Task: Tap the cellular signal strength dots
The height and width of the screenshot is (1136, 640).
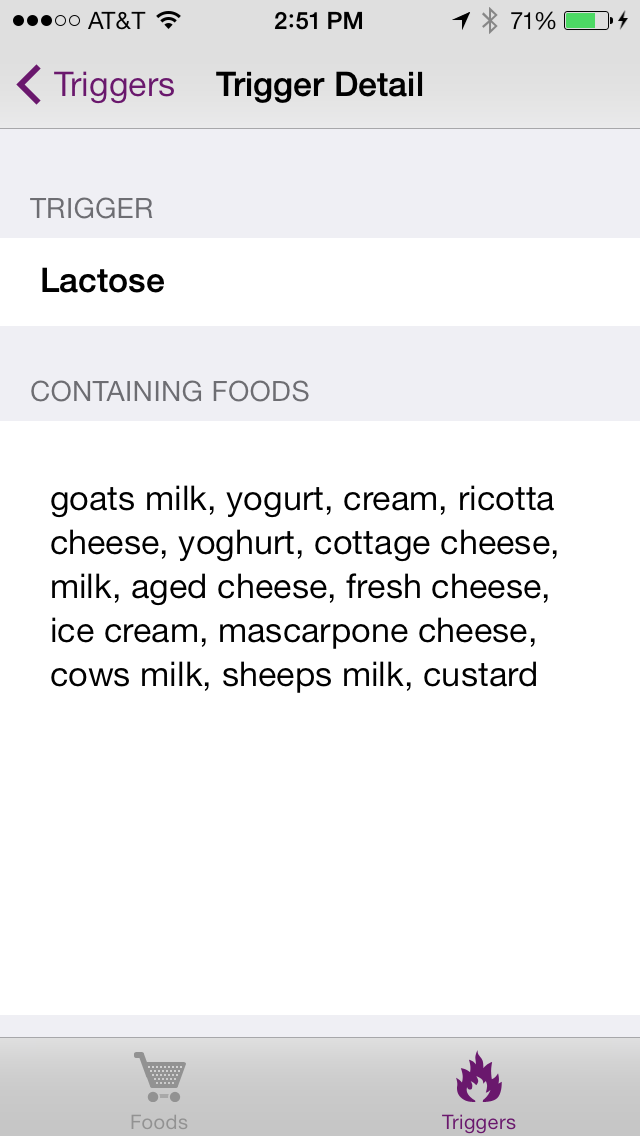Action: (46, 20)
